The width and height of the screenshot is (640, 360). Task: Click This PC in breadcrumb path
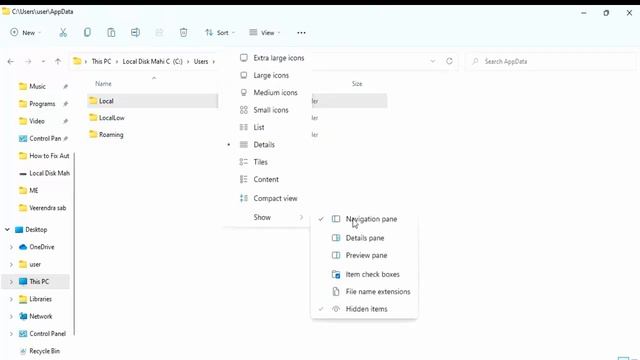click(x=101, y=62)
